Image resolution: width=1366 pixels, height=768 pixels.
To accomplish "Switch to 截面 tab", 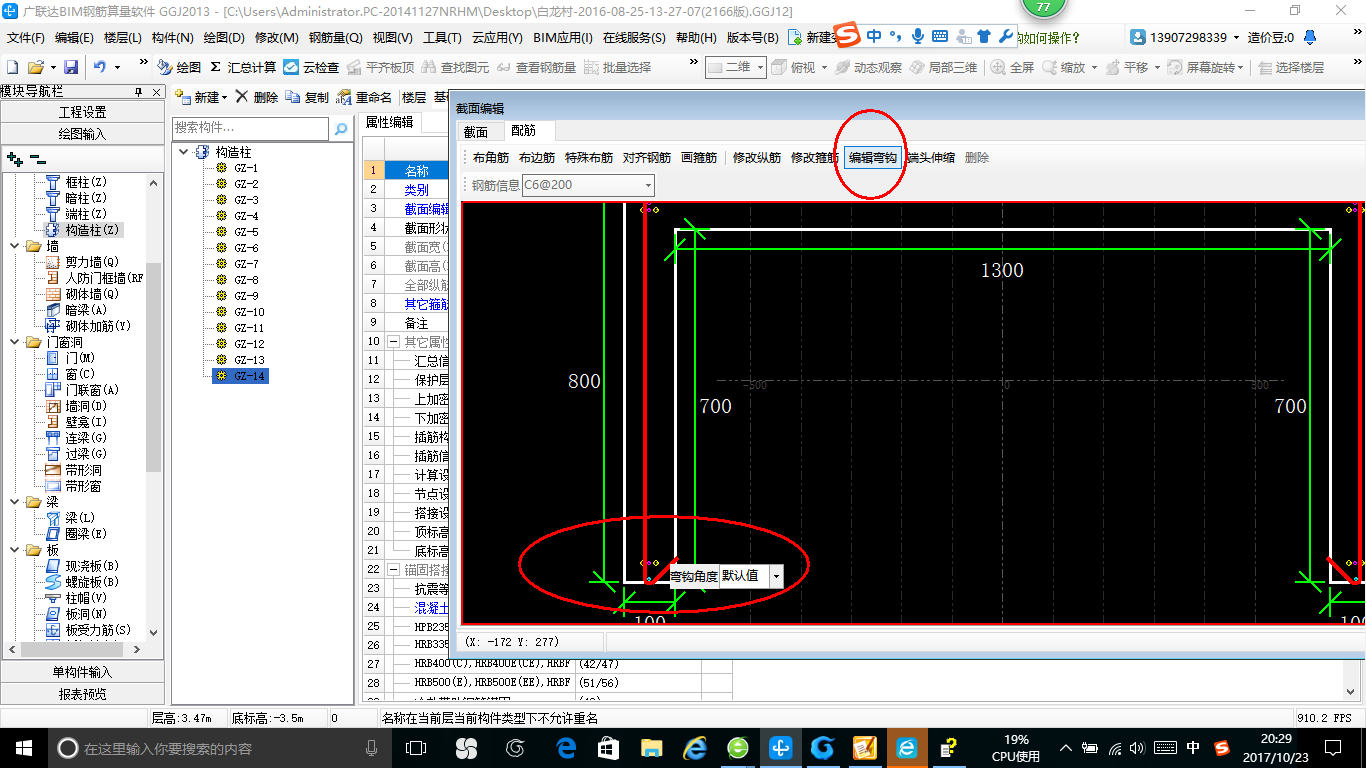I will point(476,131).
